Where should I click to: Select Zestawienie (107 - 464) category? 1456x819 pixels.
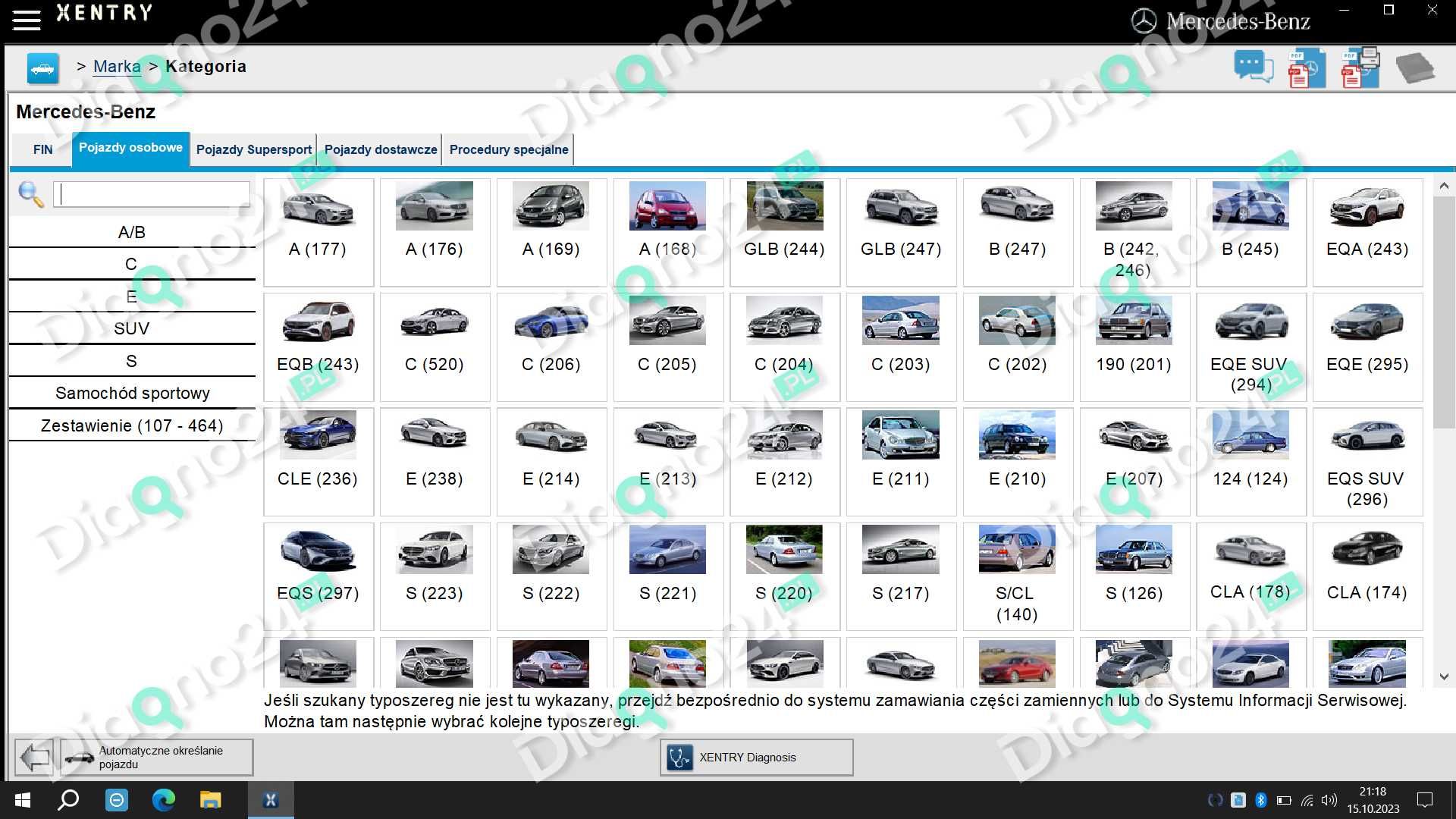tap(132, 425)
